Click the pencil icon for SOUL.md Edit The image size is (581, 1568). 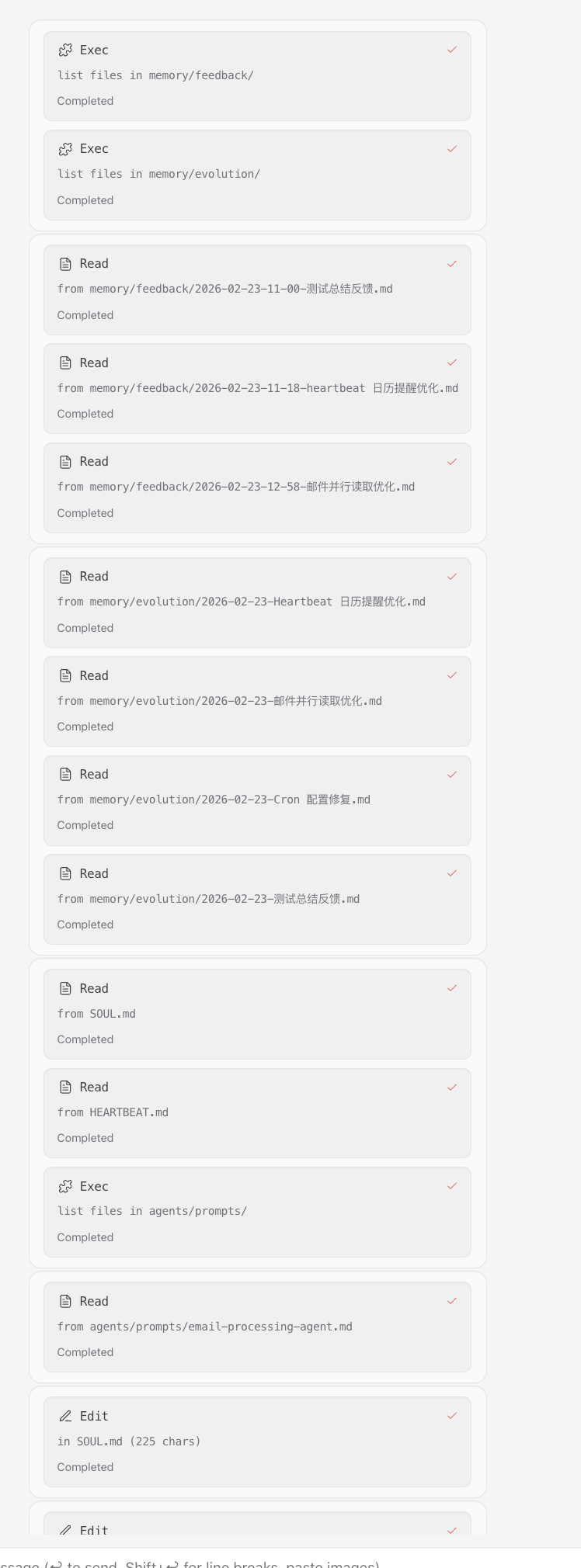66,1417
